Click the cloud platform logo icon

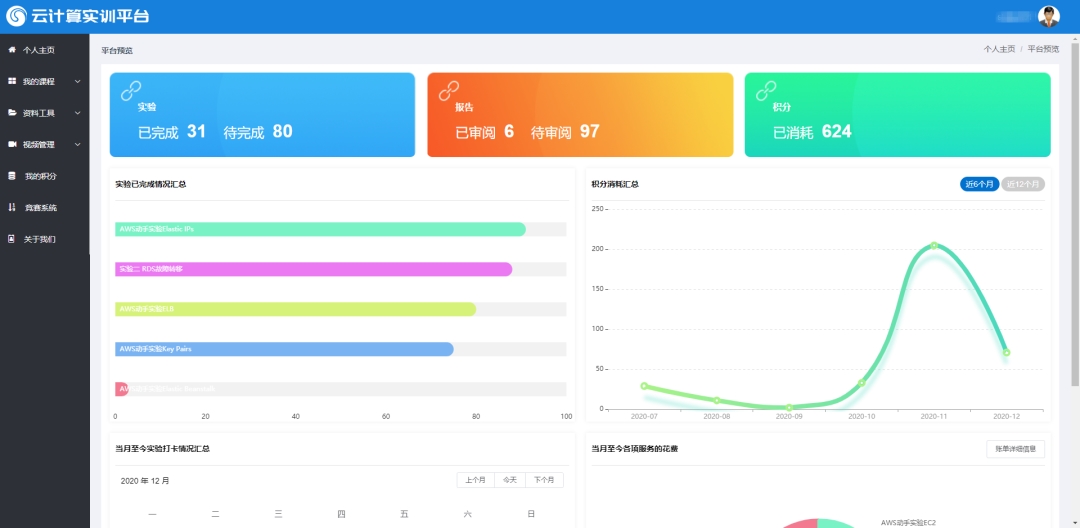16,16
